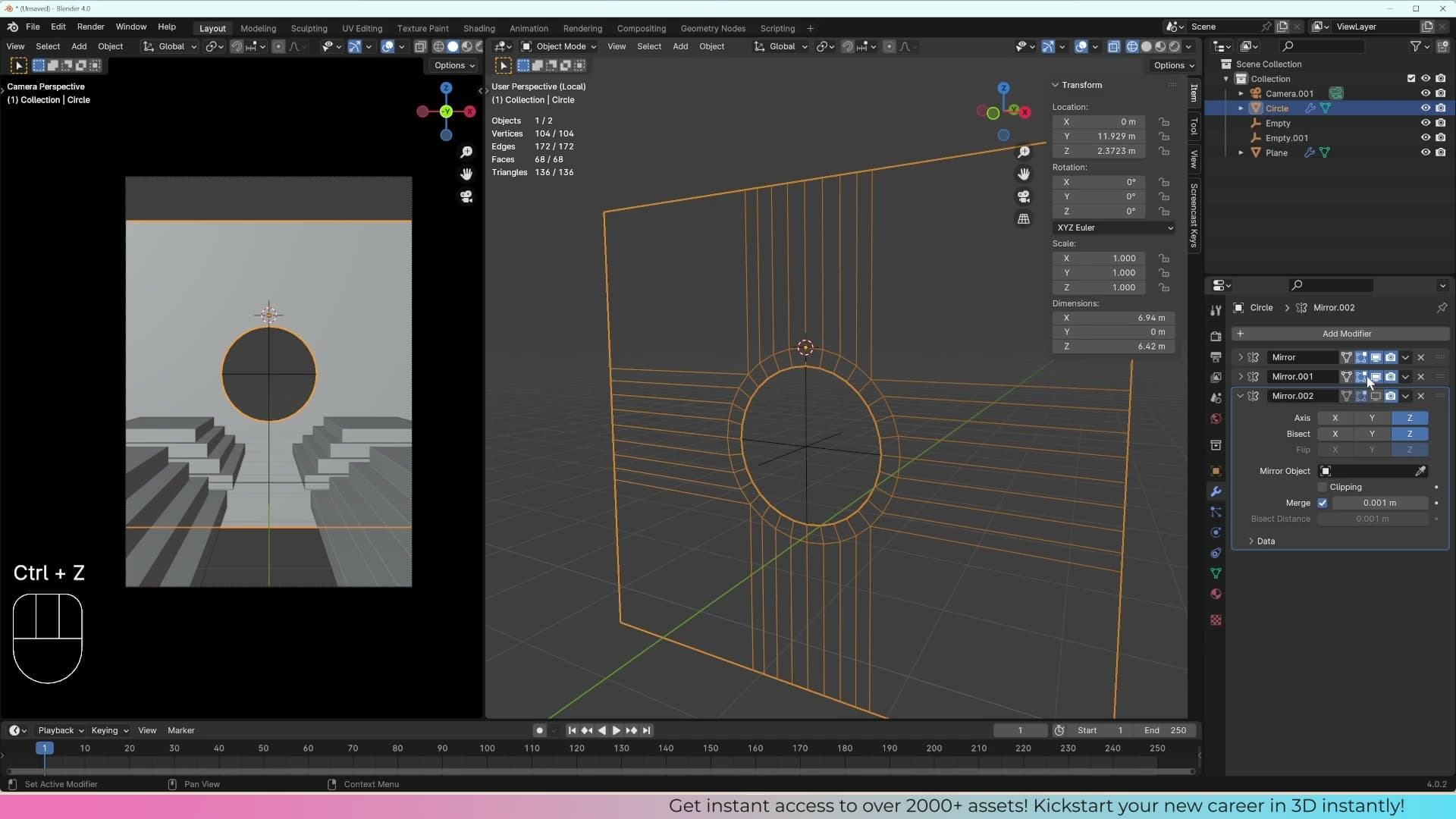The width and height of the screenshot is (1456, 819).
Task: Click the Location Y 11.929 m field
Action: pos(1100,136)
